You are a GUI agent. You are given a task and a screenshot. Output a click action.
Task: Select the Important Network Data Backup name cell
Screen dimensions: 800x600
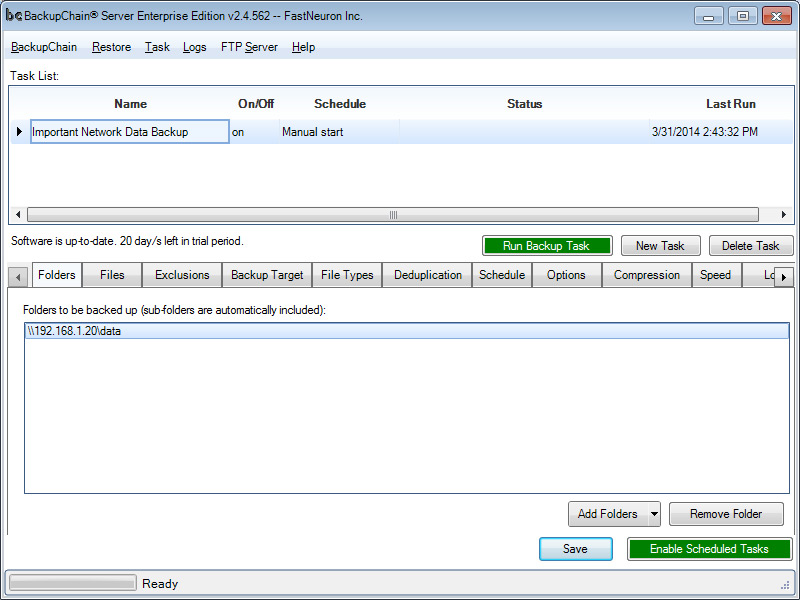[130, 132]
